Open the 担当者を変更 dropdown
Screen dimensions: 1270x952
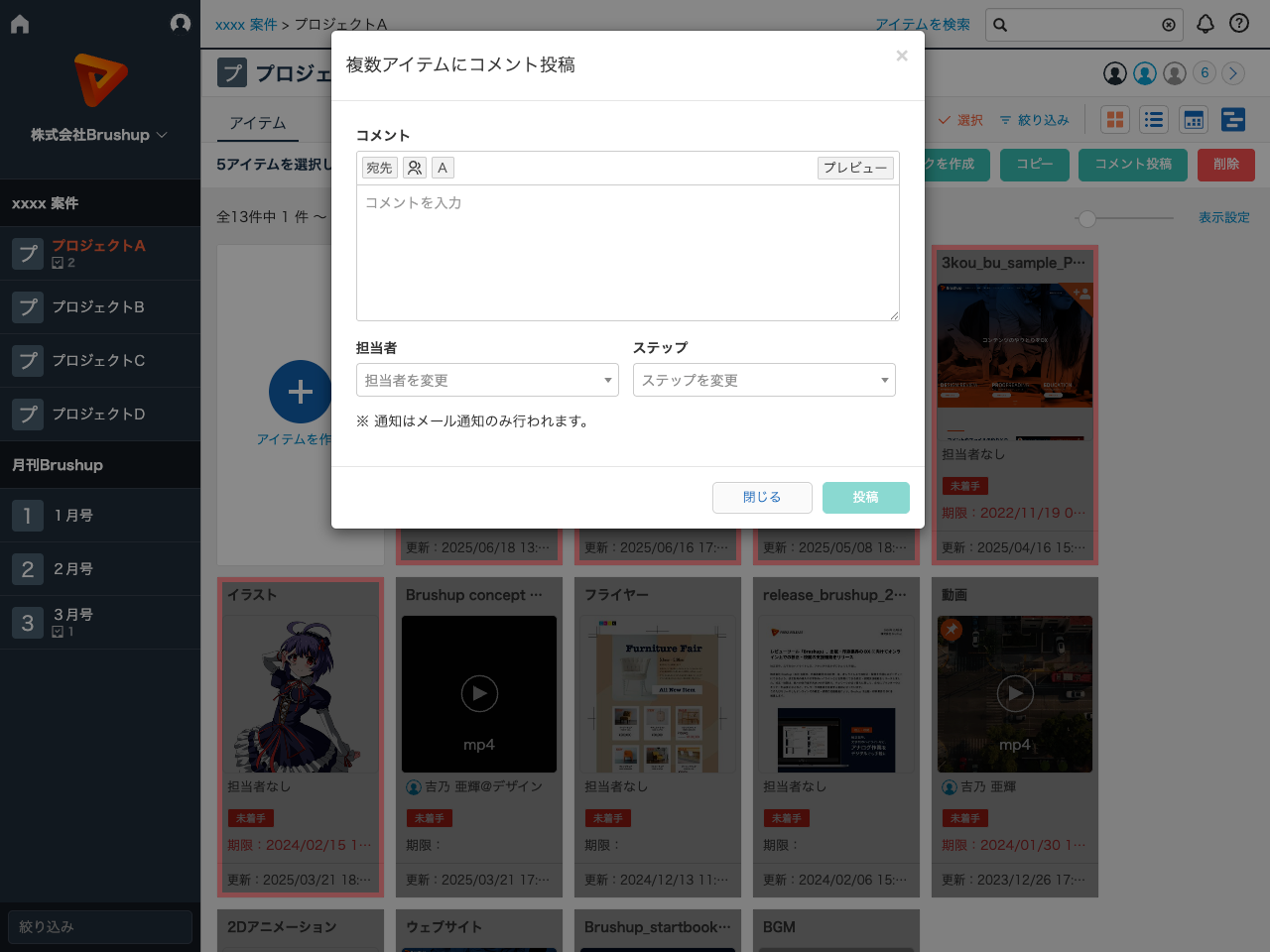pos(487,380)
